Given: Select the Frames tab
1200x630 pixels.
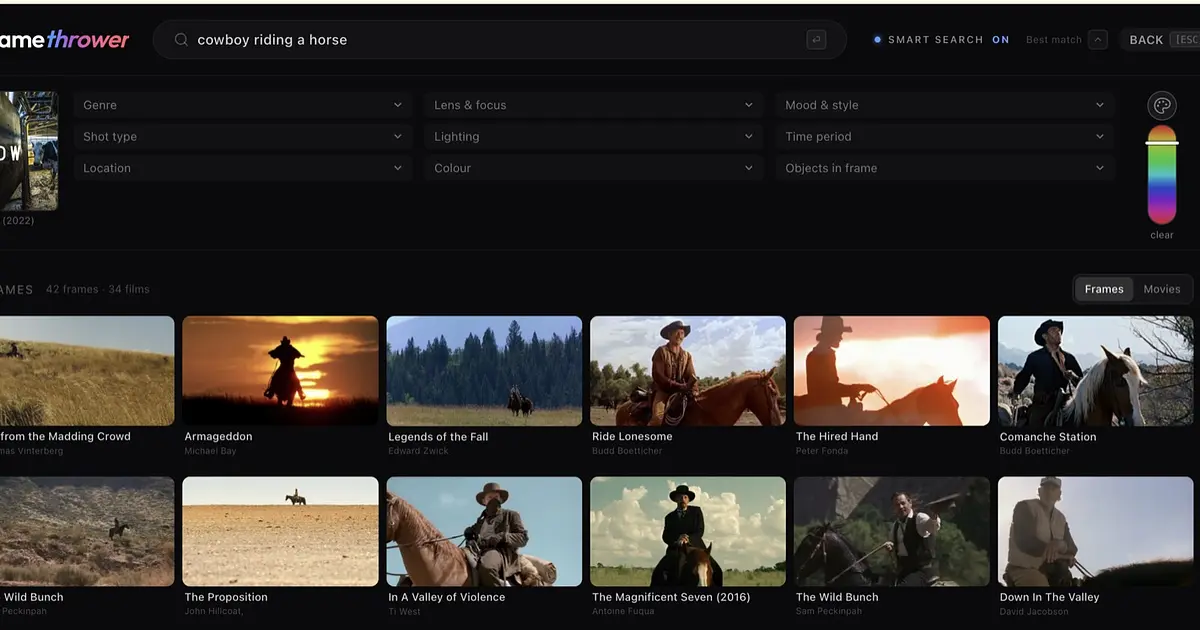Looking at the screenshot, I should click(x=1104, y=289).
